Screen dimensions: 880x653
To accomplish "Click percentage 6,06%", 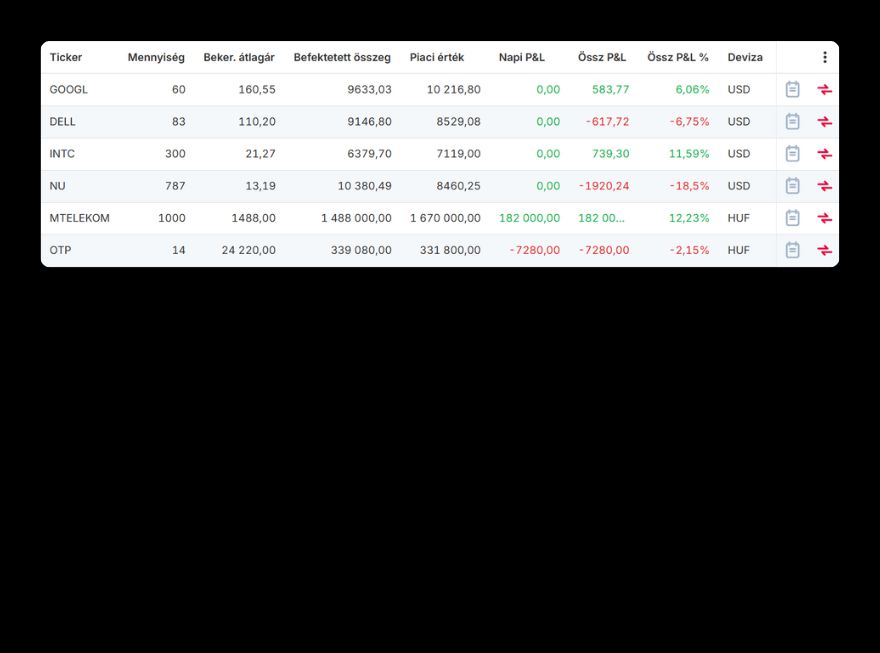I will click(x=692, y=89).
